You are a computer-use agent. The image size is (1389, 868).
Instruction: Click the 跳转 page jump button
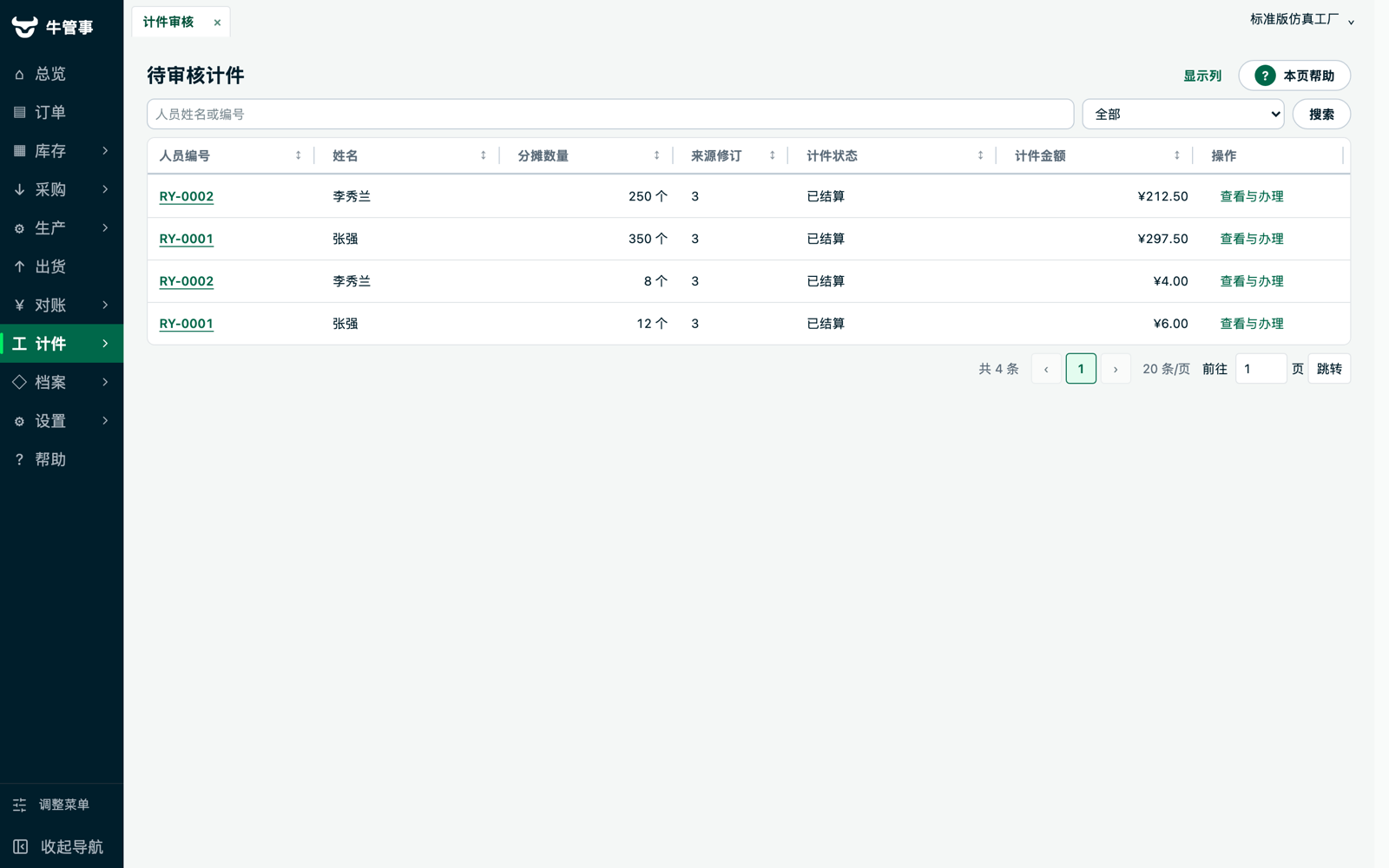(x=1329, y=369)
